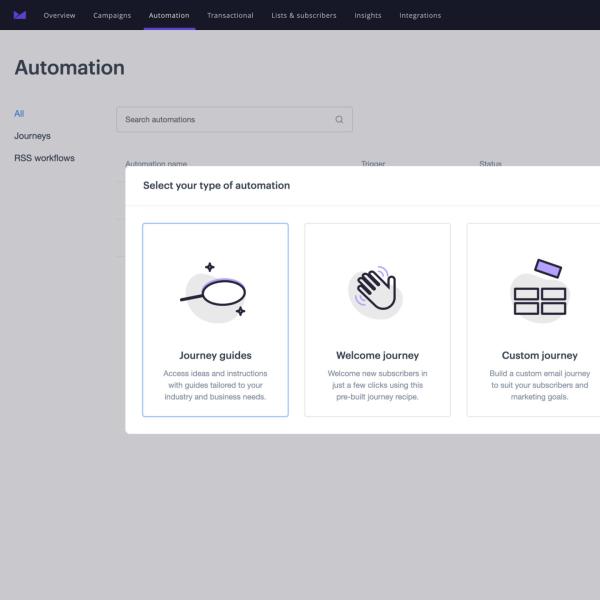Show All automations in sidebar
The height and width of the screenshot is (600, 600).
[19, 114]
